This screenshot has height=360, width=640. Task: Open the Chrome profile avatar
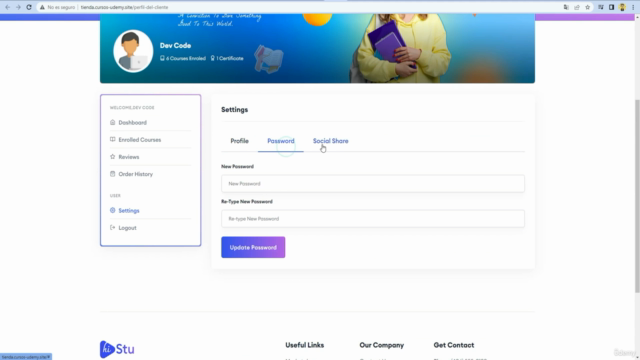pyautogui.click(x=622, y=7)
